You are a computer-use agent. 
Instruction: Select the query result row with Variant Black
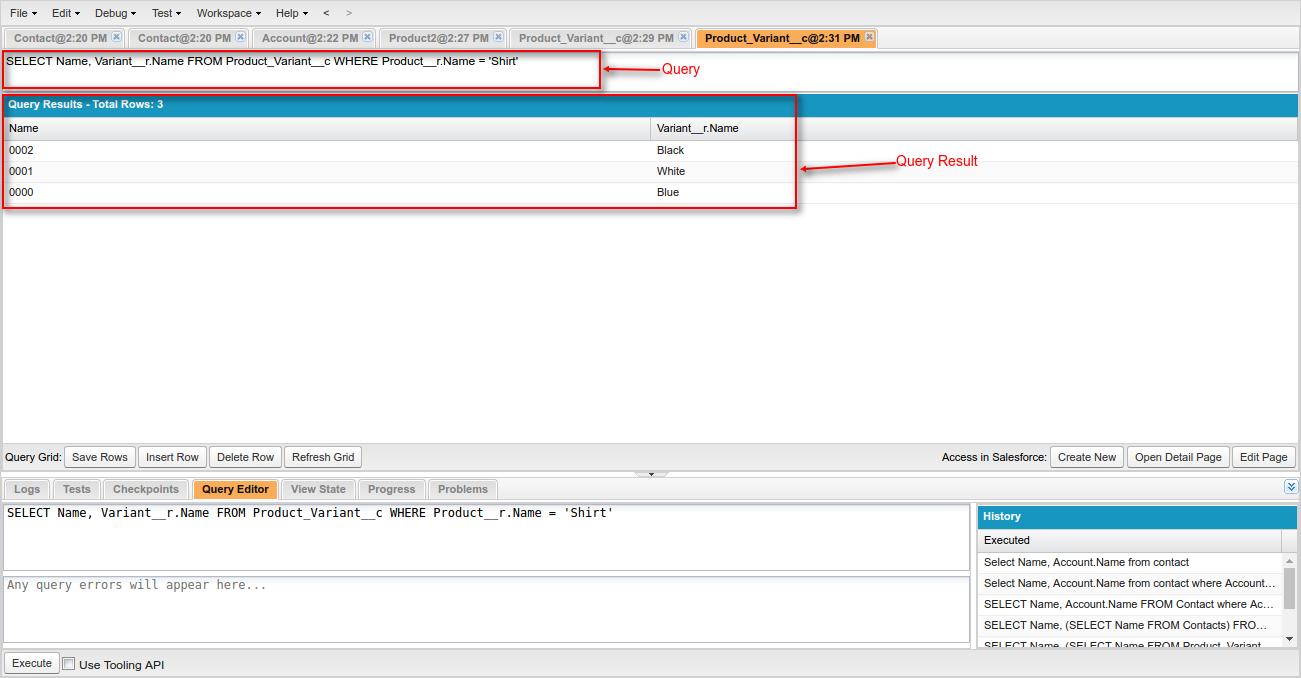(x=400, y=150)
